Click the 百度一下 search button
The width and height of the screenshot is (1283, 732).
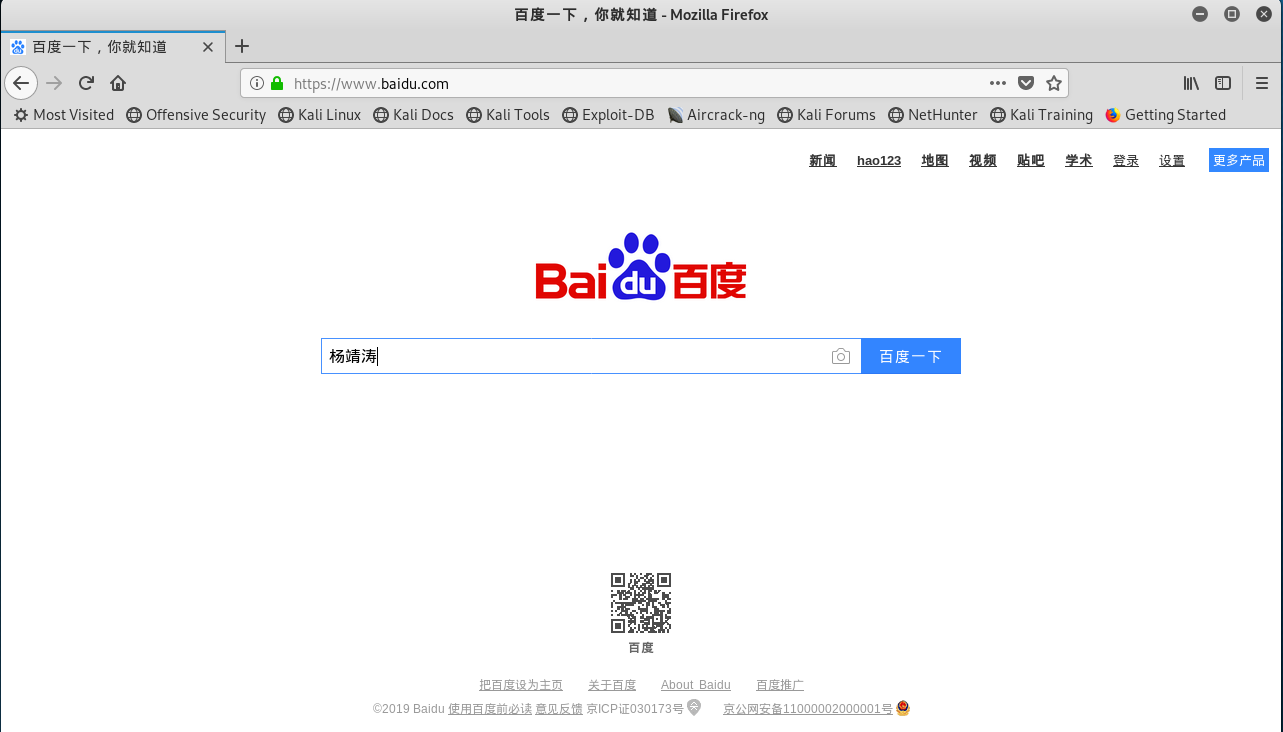point(911,356)
